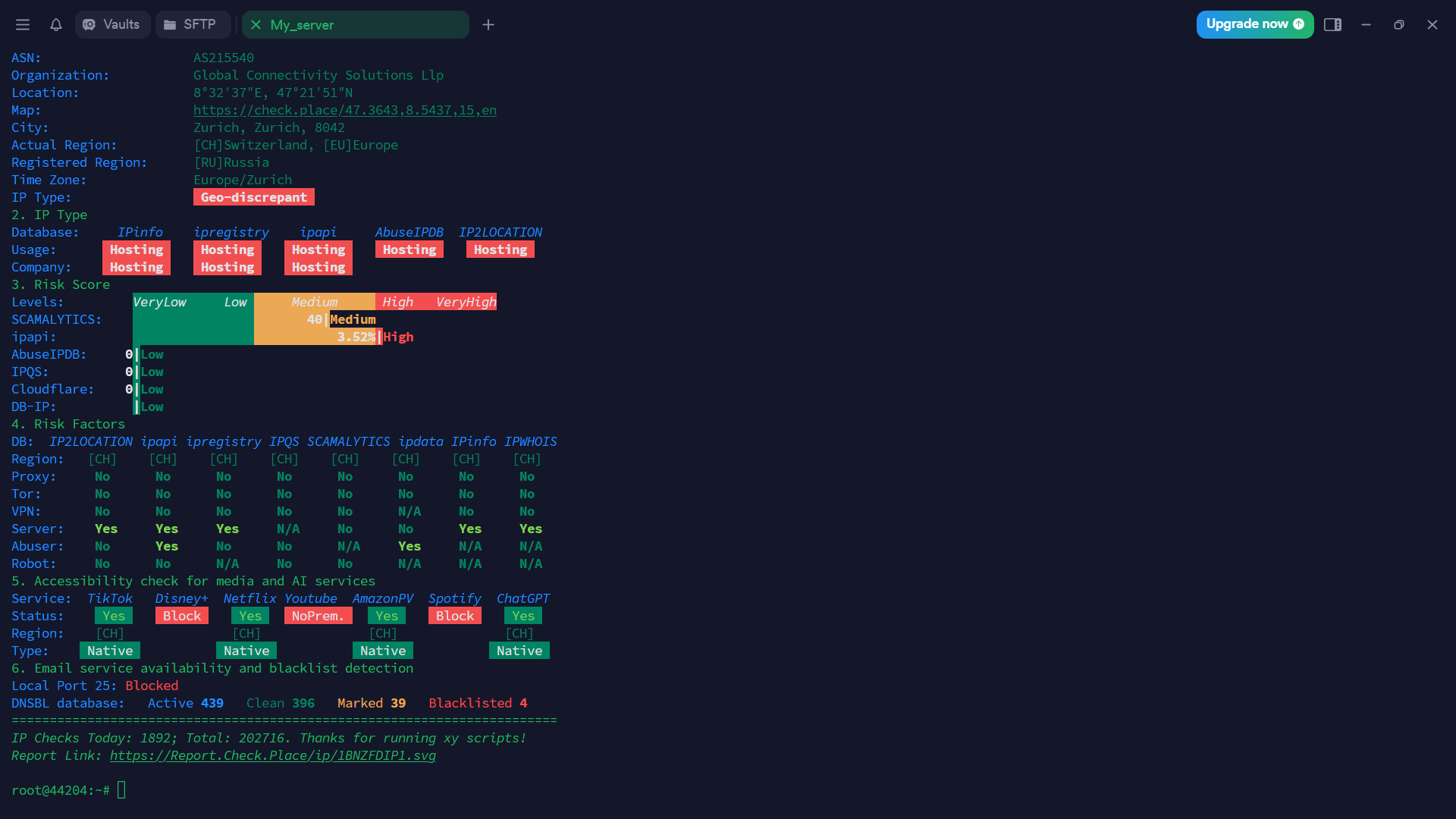Open the check.place map link
The image size is (1456, 819).
pyautogui.click(x=344, y=110)
